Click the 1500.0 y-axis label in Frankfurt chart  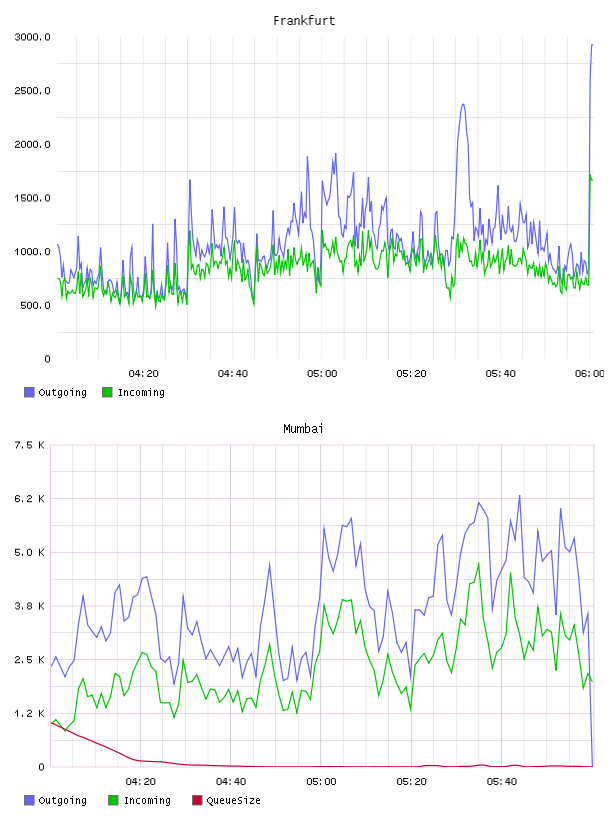point(32,198)
